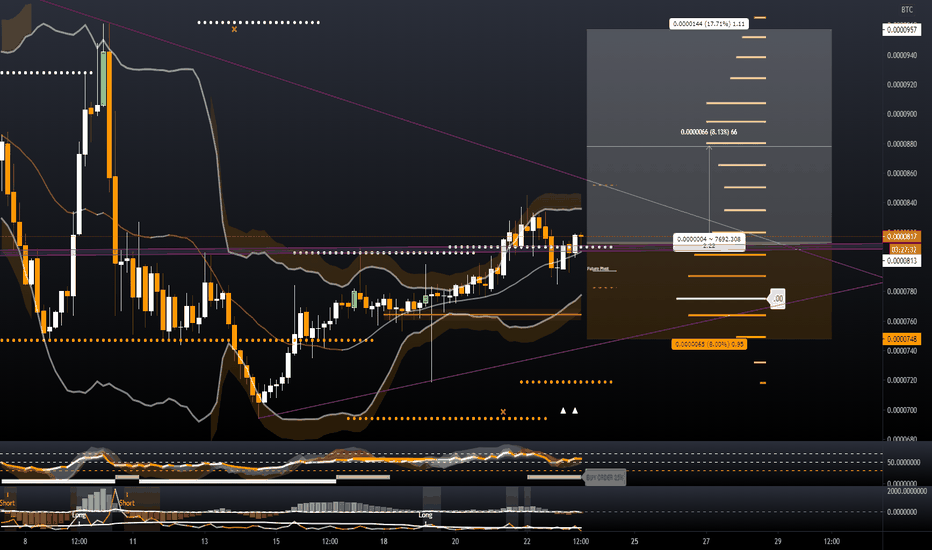Click the 0.0000840 tick on price axis
Viewport: 932px width, 550px height.
pyautogui.click(x=902, y=203)
